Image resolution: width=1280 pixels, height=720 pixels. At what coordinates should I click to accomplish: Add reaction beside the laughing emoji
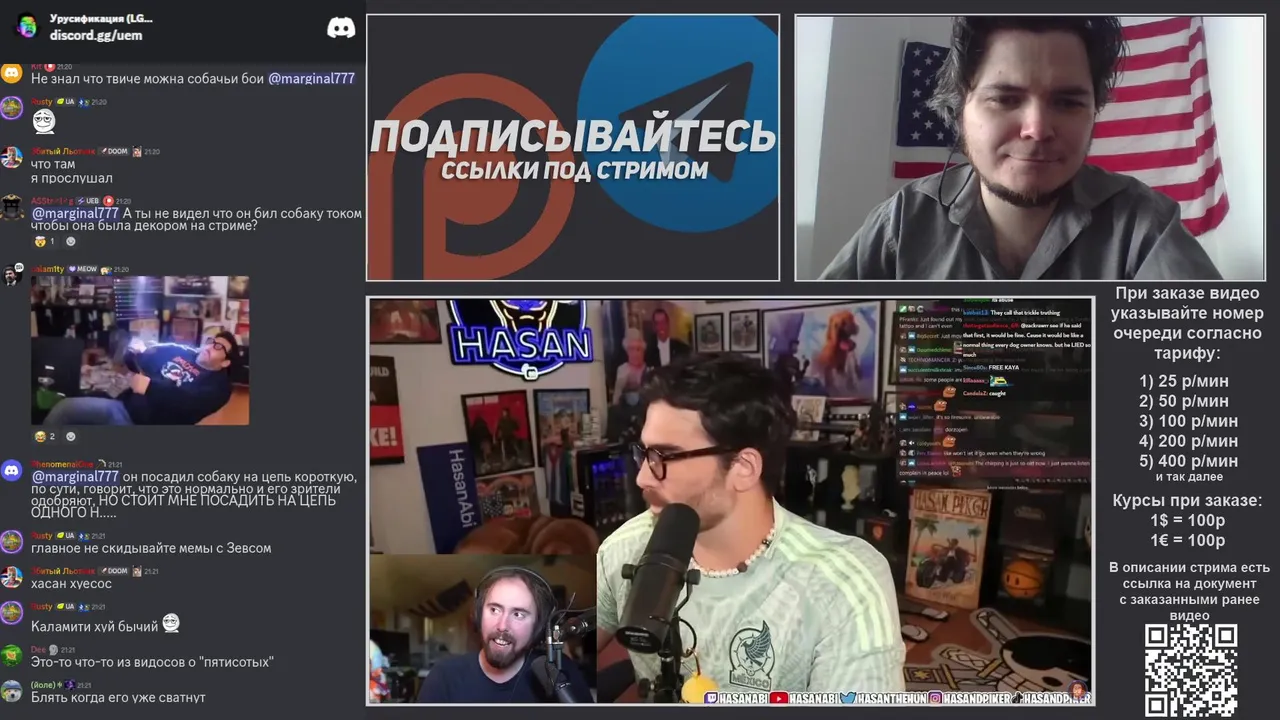click(x=70, y=437)
